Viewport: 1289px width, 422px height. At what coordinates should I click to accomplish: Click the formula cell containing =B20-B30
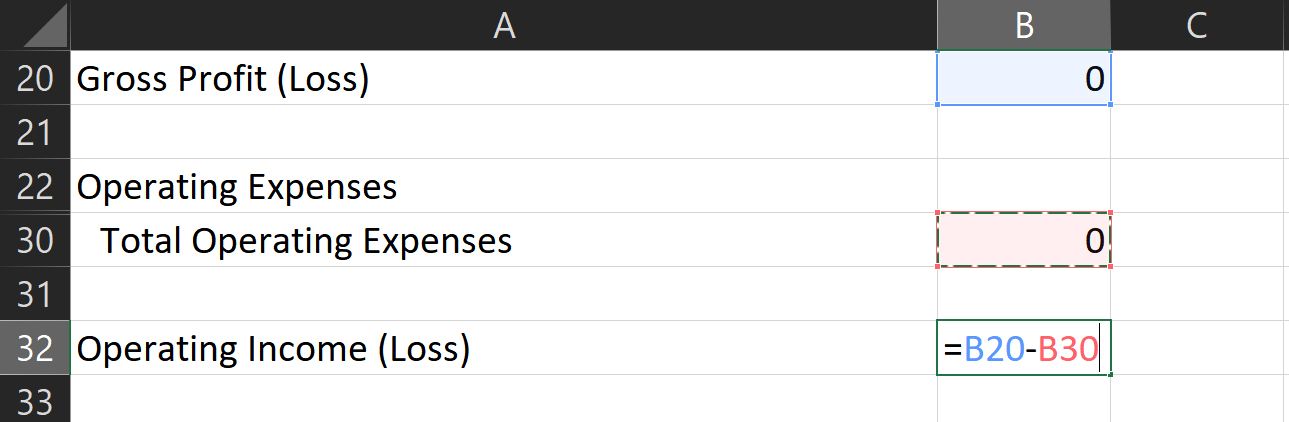coord(1023,348)
